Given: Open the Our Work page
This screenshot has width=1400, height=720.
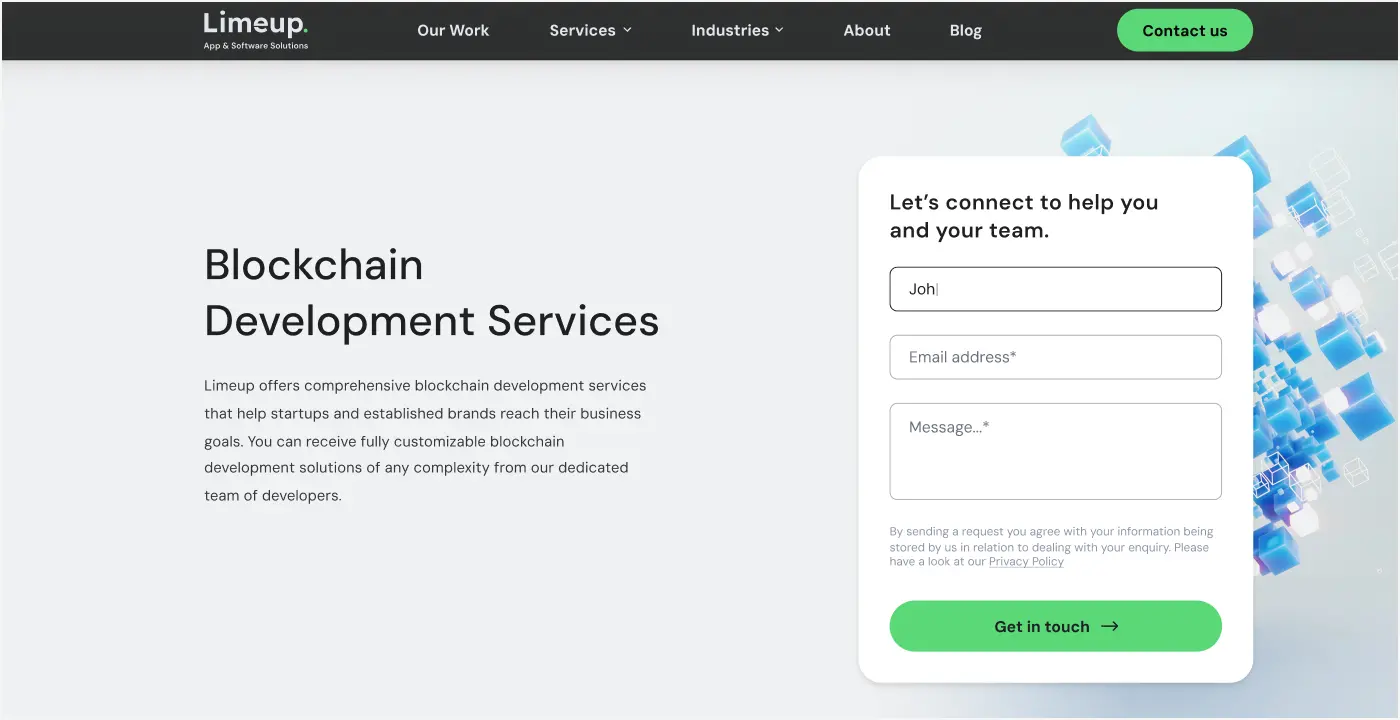Looking at the screenshot, I should coord(453,30).
